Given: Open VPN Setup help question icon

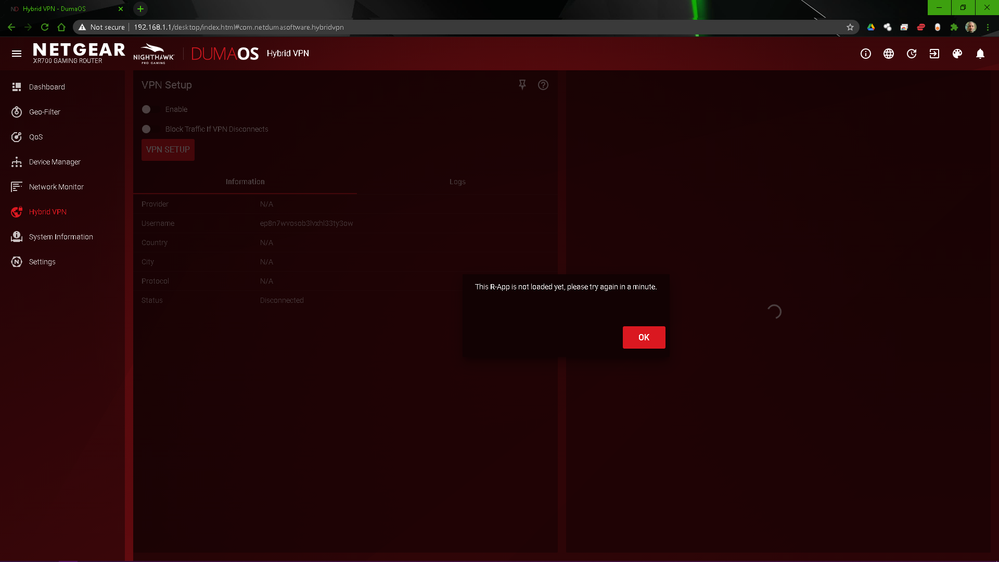Looking at the screenshot, I should pyautogui.click(x=543, y=85).
